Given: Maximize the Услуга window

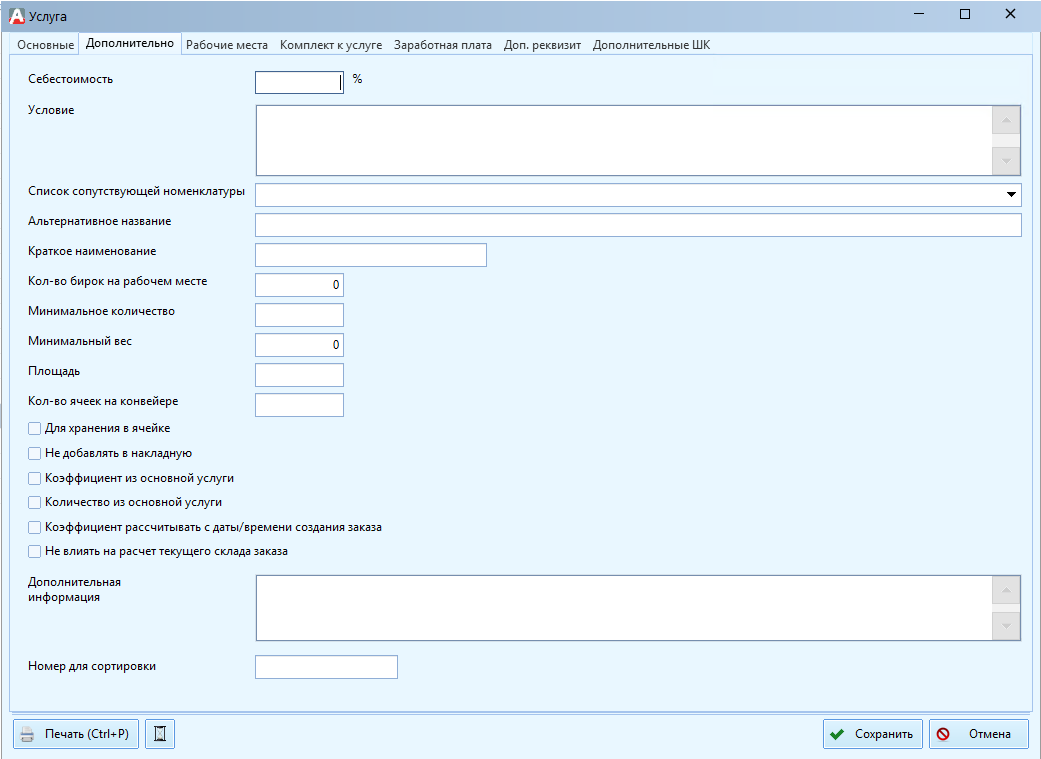Looking at the screenshot, I should click(x=965, y=14).
